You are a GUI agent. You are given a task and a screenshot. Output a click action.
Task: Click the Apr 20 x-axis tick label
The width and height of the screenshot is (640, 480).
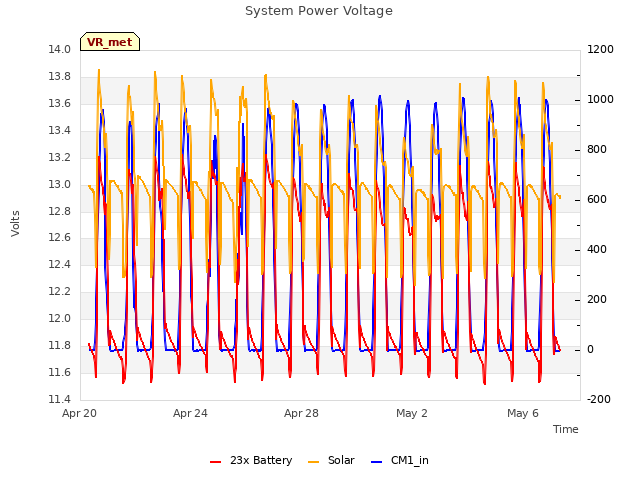tap(79, 413)
